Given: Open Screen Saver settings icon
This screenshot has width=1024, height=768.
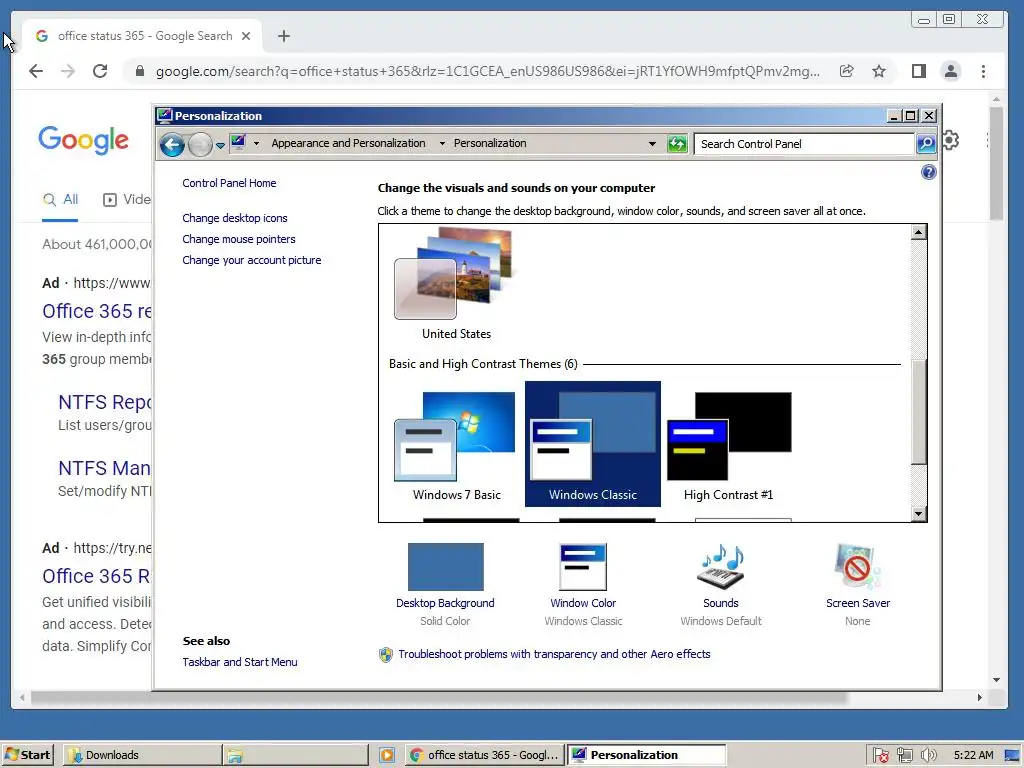Looking at the screenshot, I should tap(857, 567).
